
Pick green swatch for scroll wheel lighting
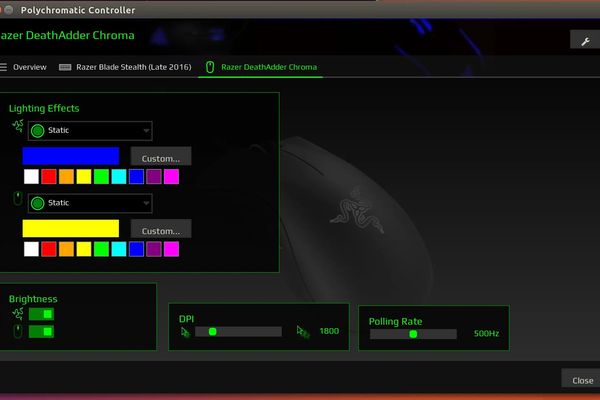click(x=101, y=249)
